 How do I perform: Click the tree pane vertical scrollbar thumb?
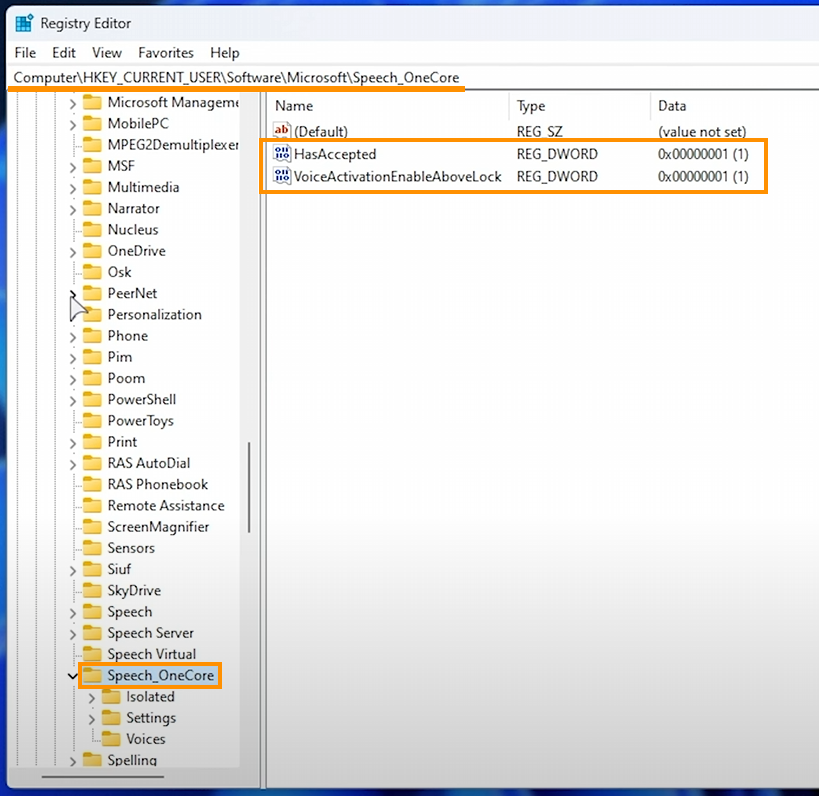pos(249,487)
